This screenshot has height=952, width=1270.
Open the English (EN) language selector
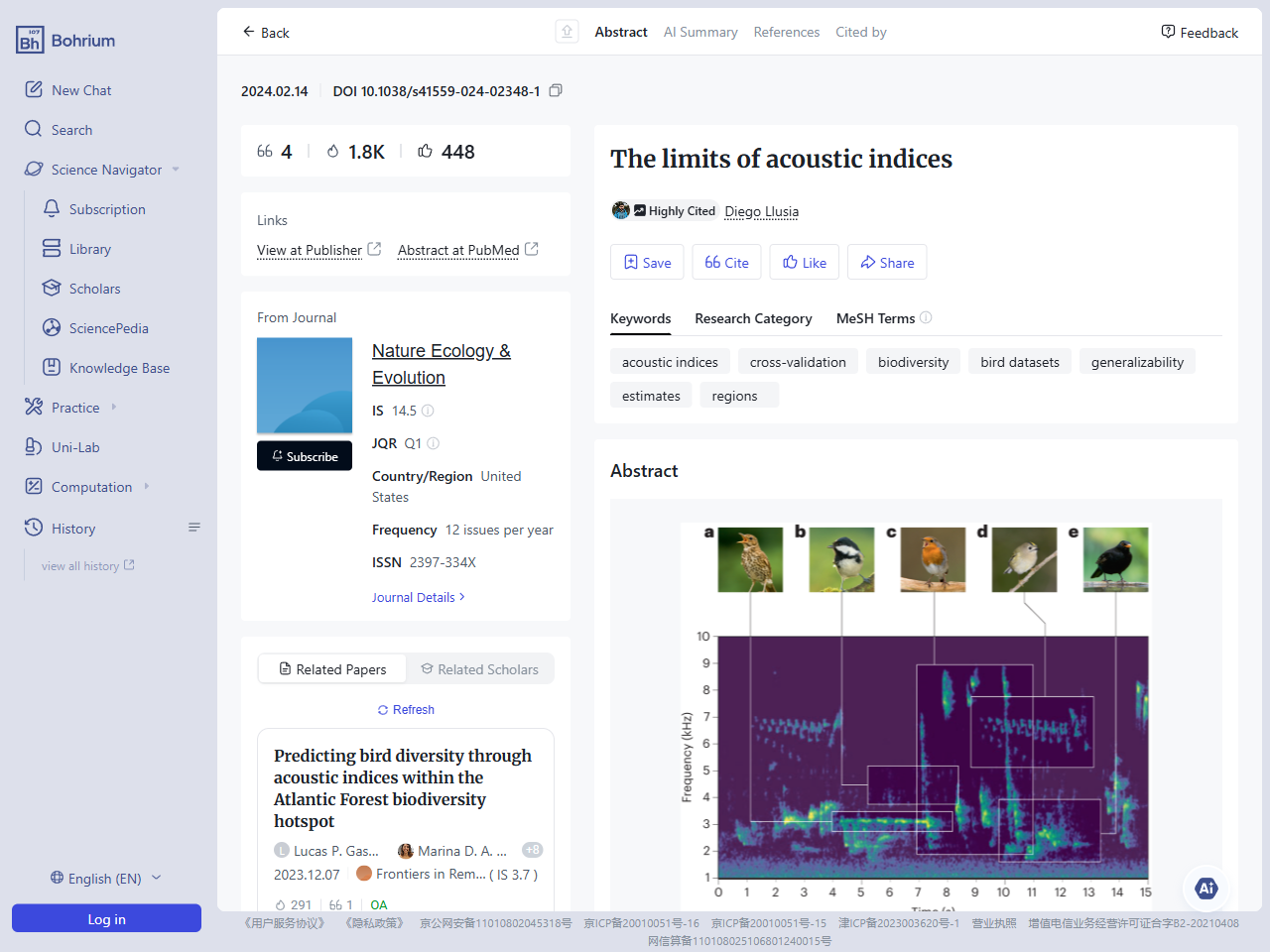tap(105, 878)
